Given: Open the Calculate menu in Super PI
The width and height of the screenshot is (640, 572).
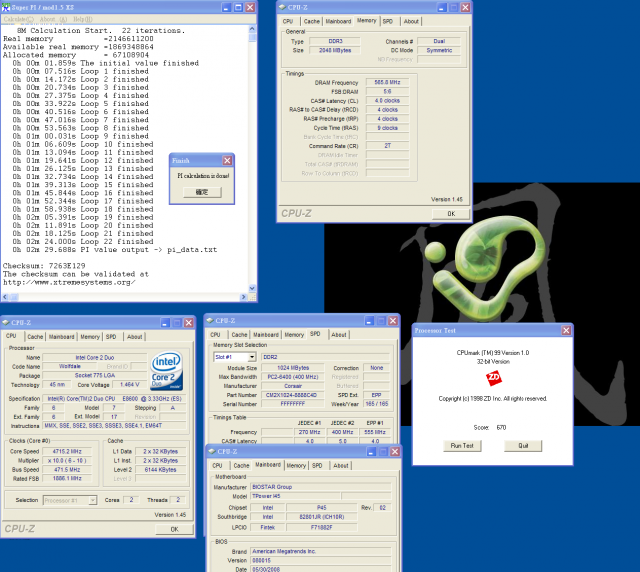Looking at the screenshot, I should (19, 19).
